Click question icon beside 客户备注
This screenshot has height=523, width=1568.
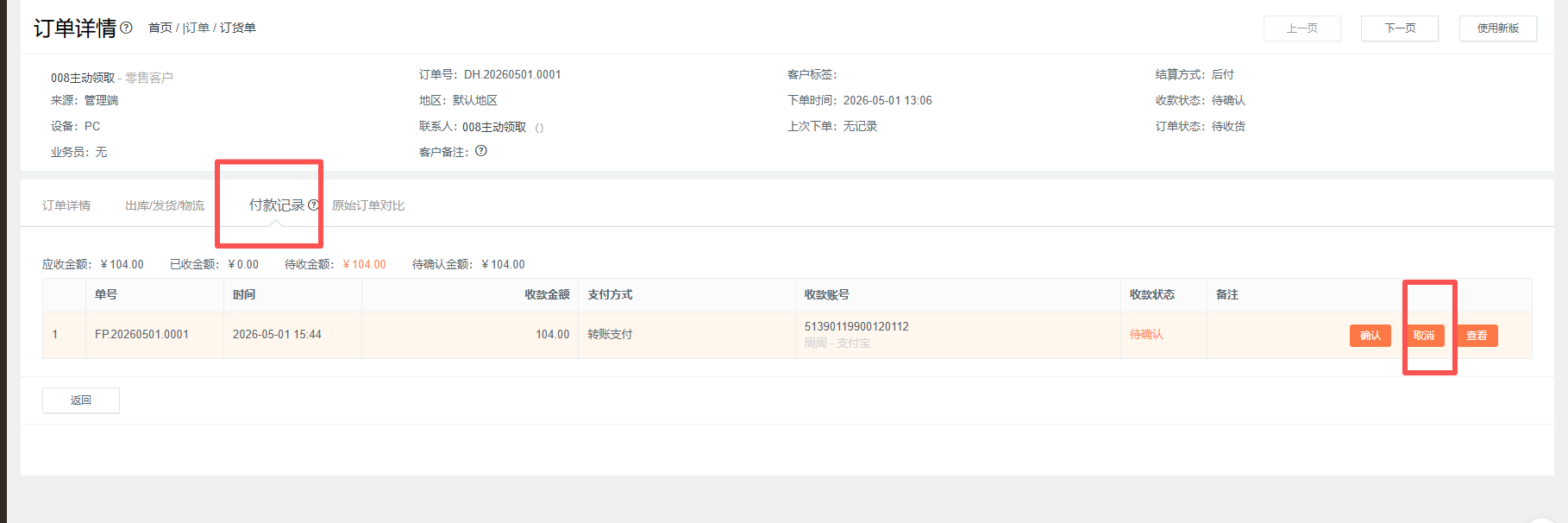tap(481, 151)
